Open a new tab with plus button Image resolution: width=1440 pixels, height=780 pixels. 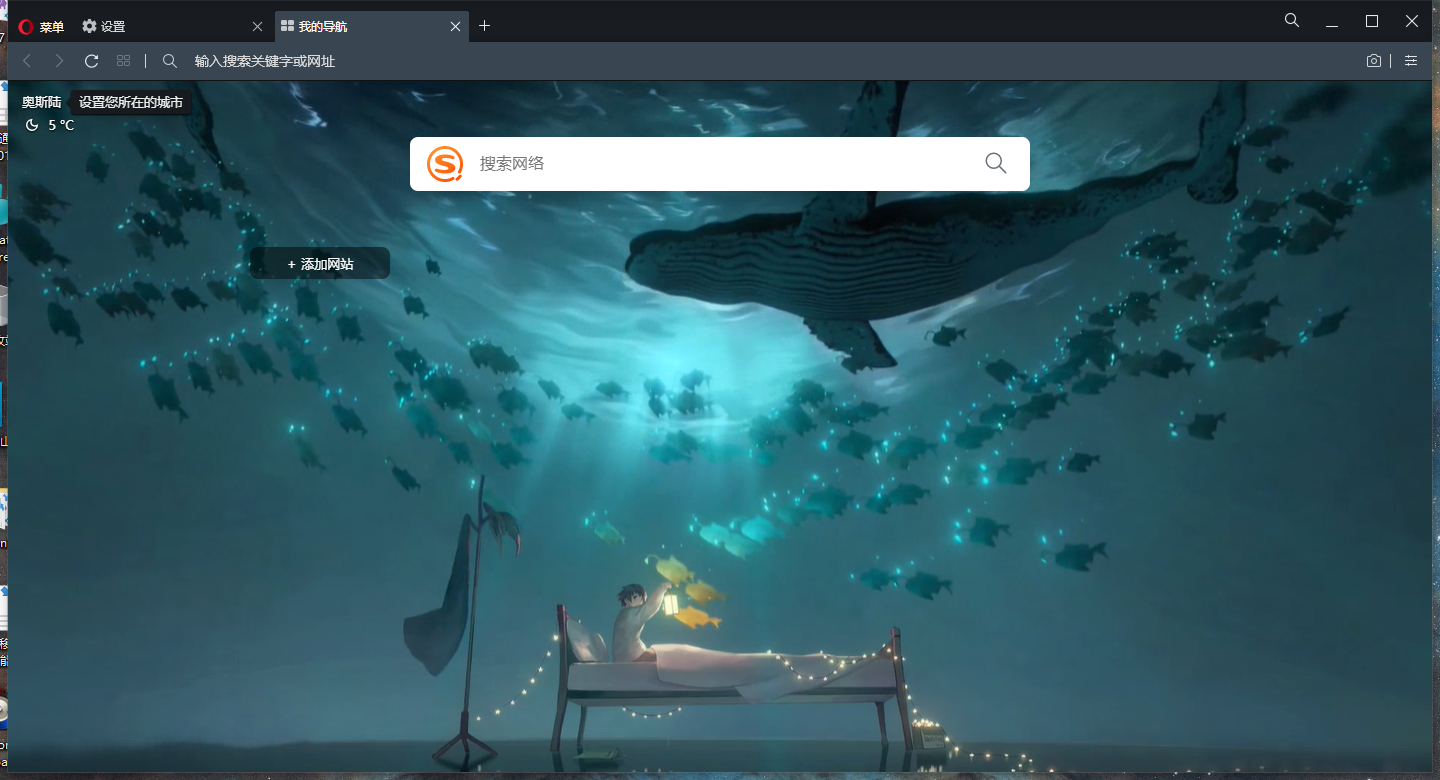[485, 26]
